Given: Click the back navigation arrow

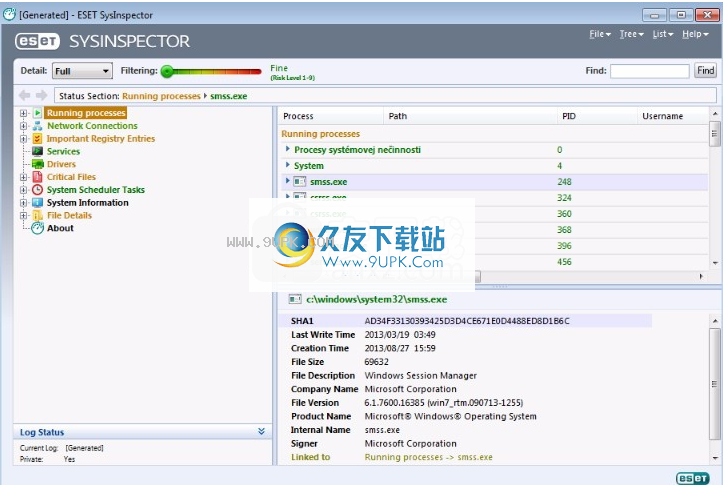Looking at the screenshot, I should (25, 96).
